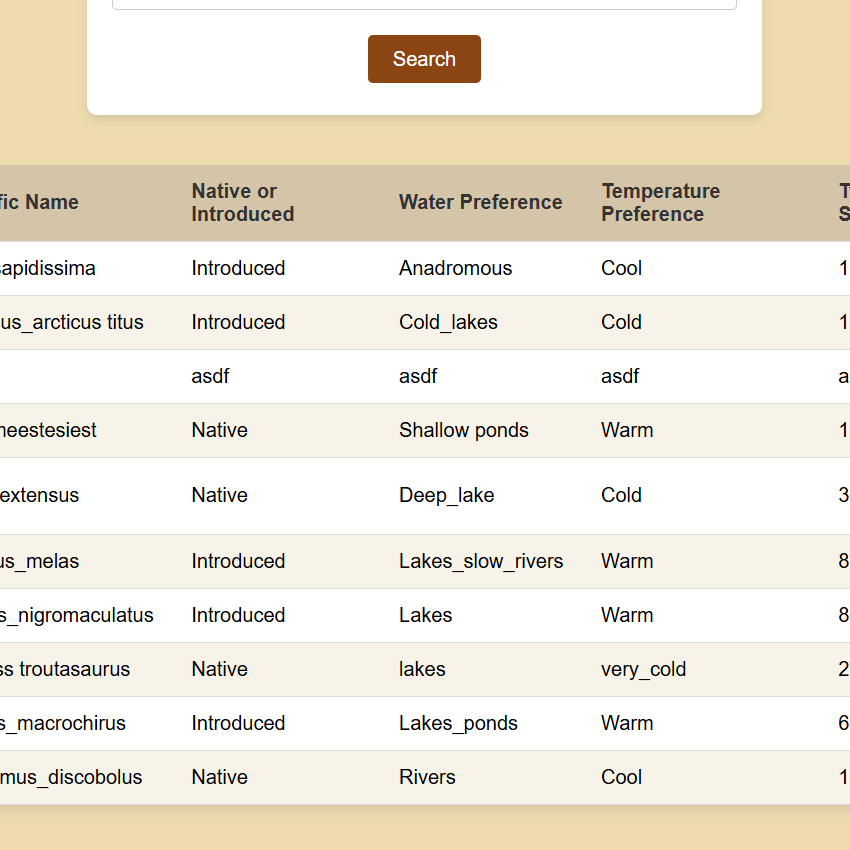Click the scientific name ending in troutasaurus
Viewport: 850px width, 850px height.
pos(65,669)
